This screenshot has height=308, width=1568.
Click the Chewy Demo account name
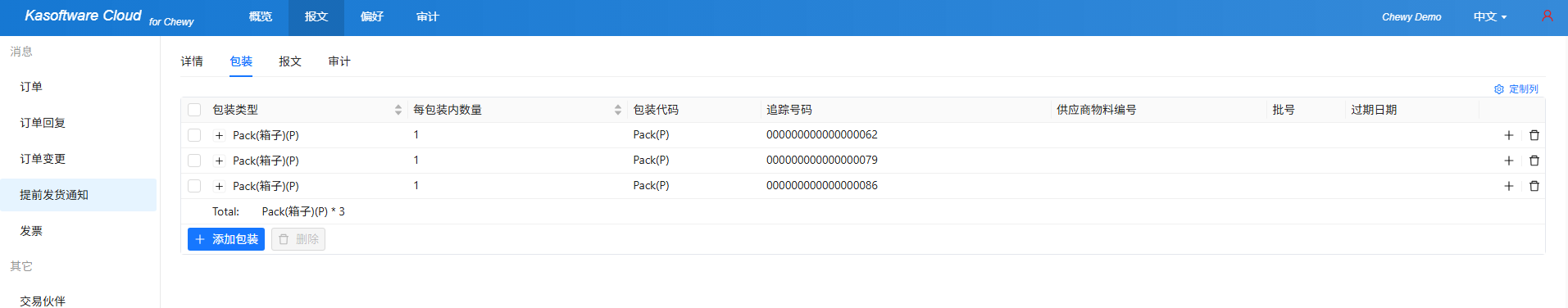pyautogui.click(x=1411, y=16)
